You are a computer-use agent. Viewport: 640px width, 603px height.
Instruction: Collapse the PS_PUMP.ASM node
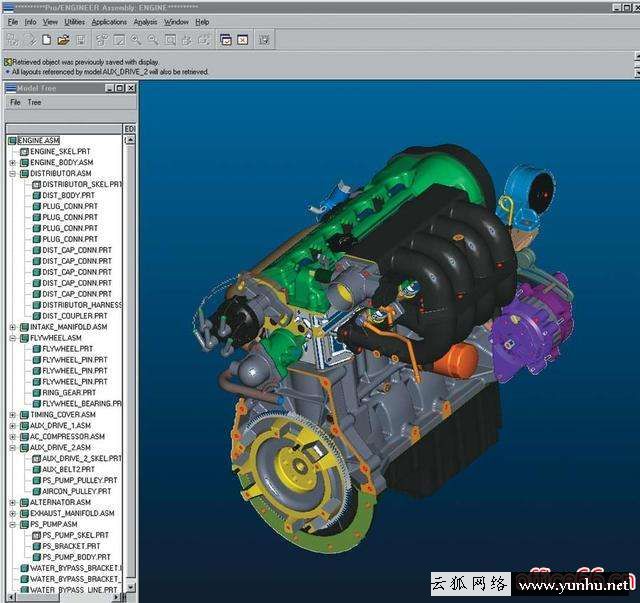coord(13,524)
